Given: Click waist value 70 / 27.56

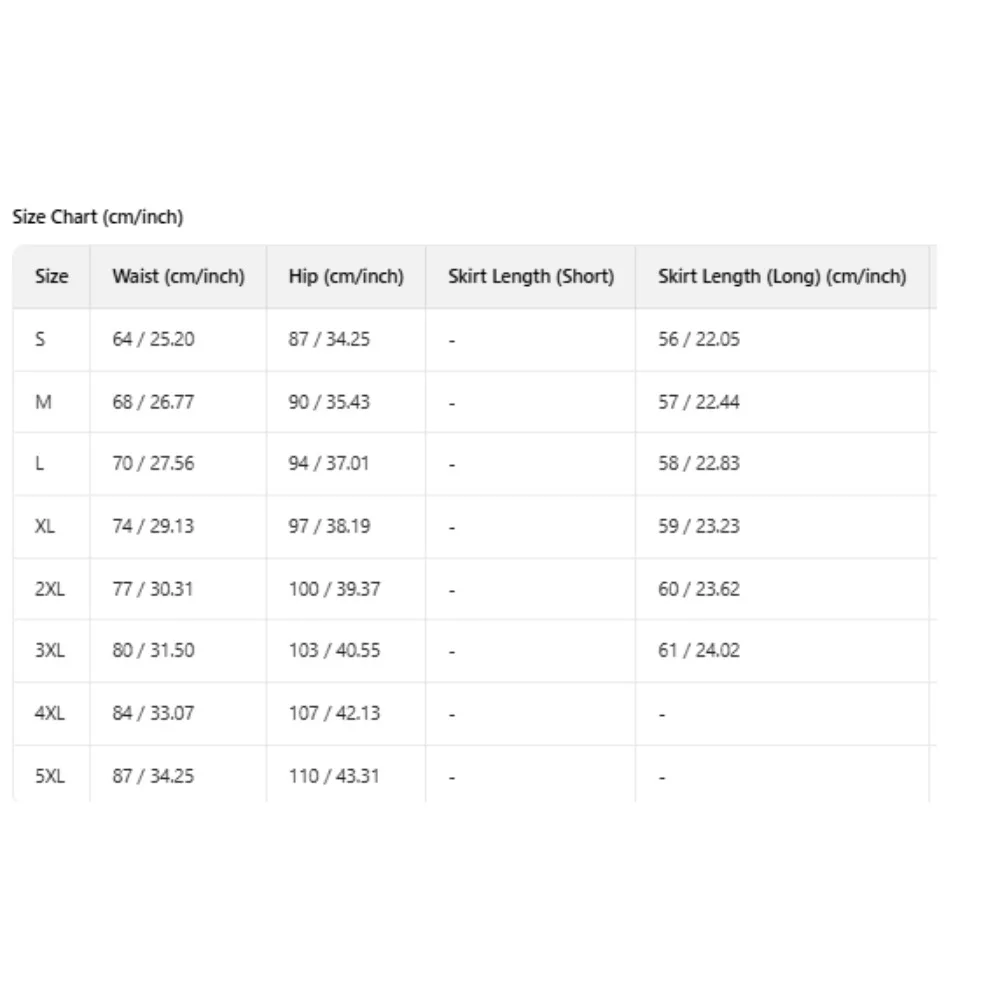Looking at the screenshot, I should [153, 463].
